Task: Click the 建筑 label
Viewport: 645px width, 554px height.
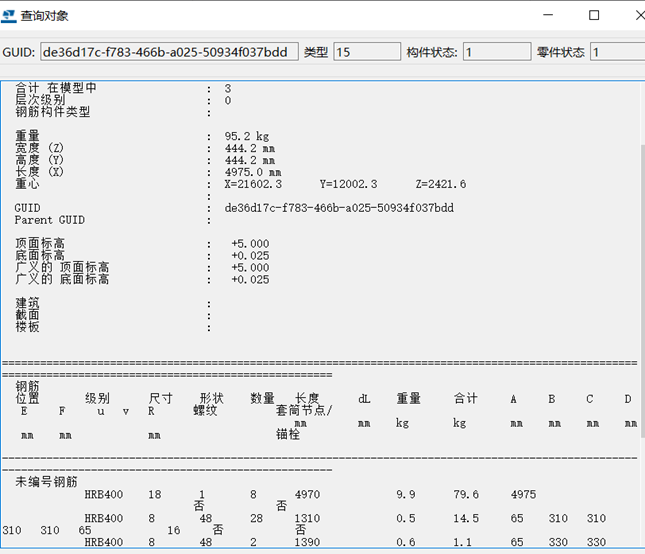Action: [x=28, y=304]
